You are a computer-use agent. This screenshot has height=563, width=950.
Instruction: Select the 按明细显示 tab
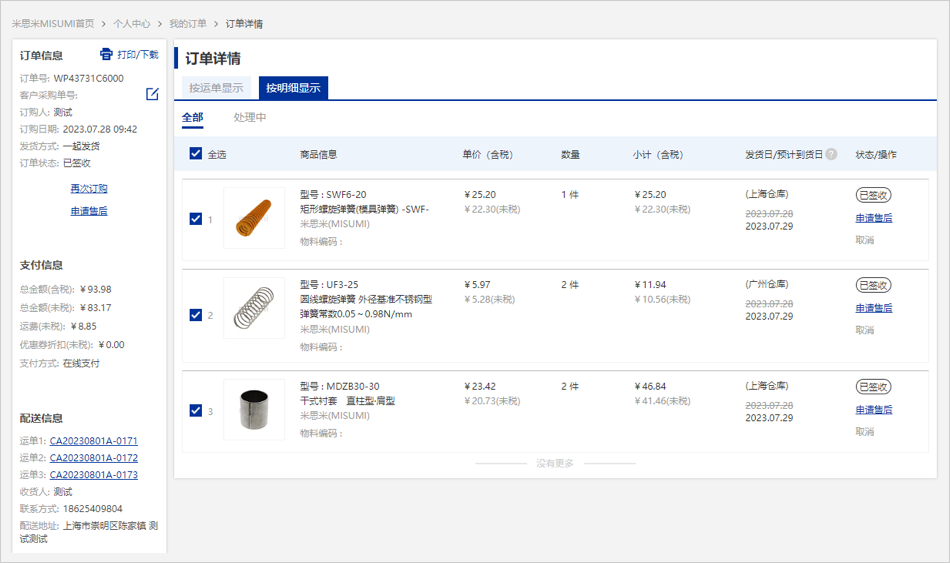click(x=293, y=88)
